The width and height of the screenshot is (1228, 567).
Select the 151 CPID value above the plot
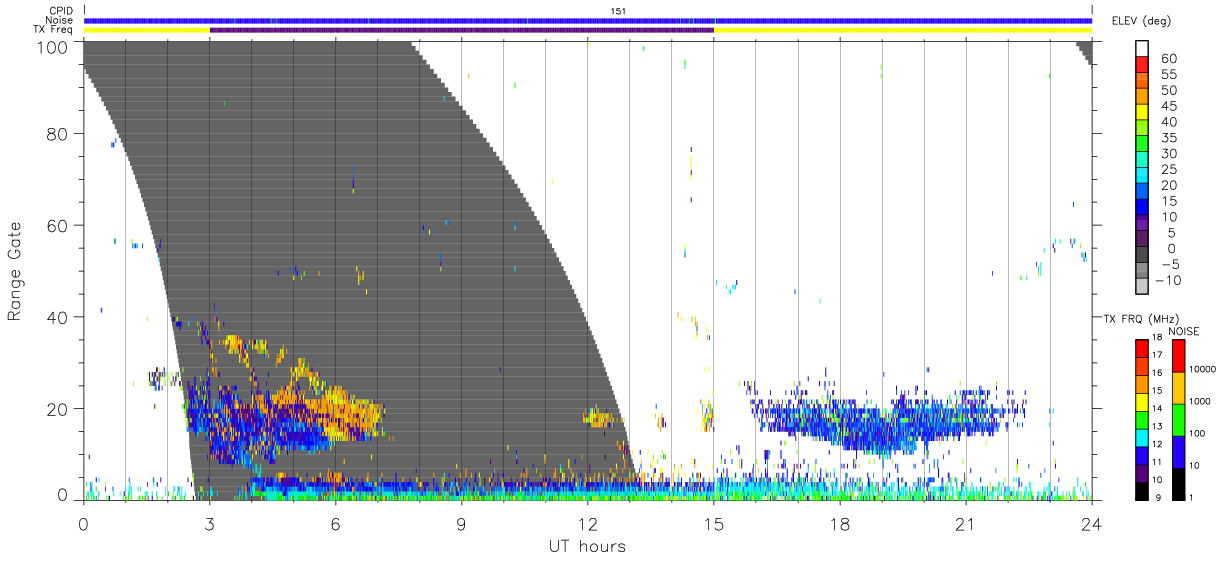[x=618, y=11]
